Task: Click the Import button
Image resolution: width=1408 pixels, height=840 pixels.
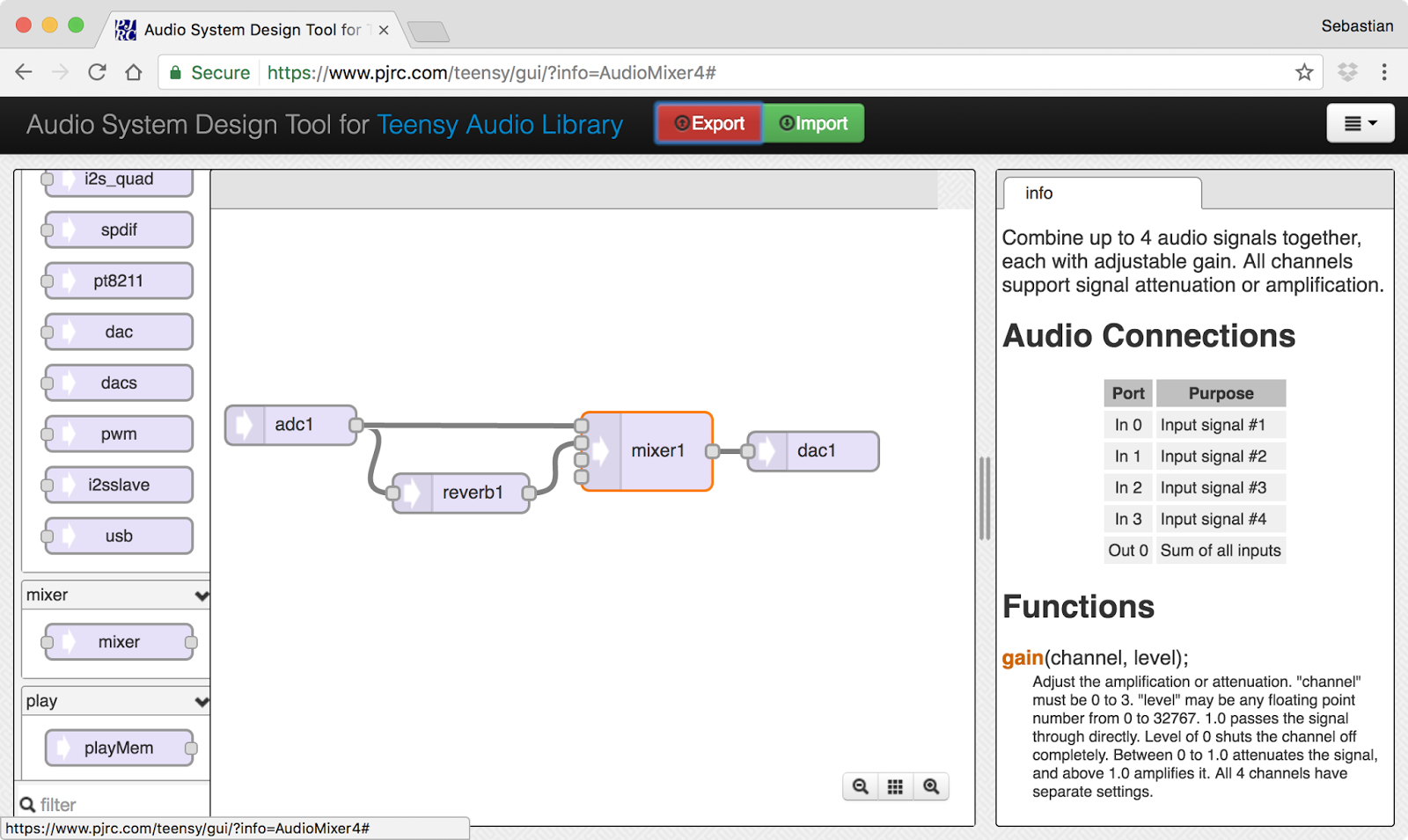Action: 812,123
